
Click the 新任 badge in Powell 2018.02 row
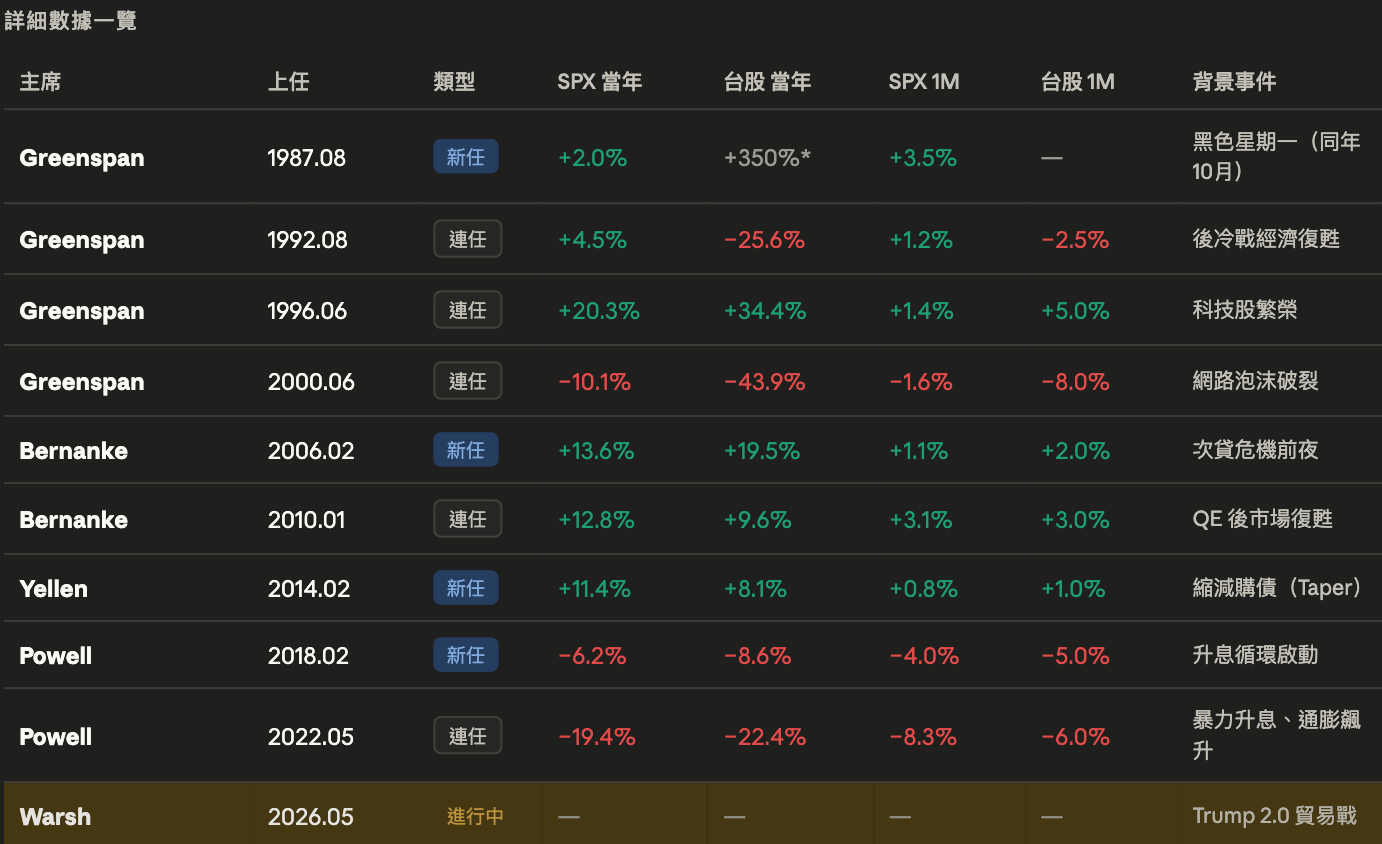pyautogui.click(x=466, y=655)
